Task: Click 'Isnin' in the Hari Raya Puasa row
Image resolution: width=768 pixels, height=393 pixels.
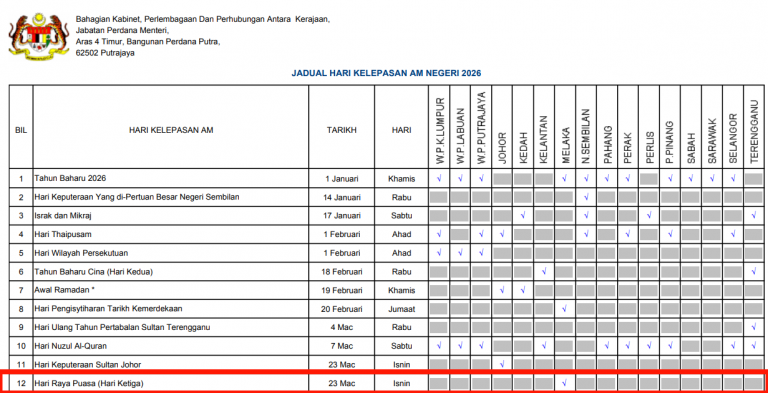Action: [x=402, y=384]
